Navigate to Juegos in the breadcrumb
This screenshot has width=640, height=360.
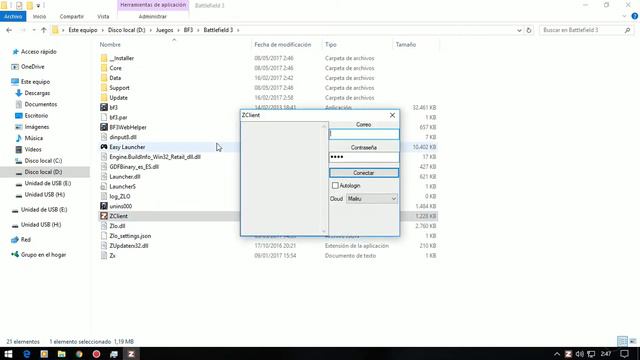[x=164, y=30]
